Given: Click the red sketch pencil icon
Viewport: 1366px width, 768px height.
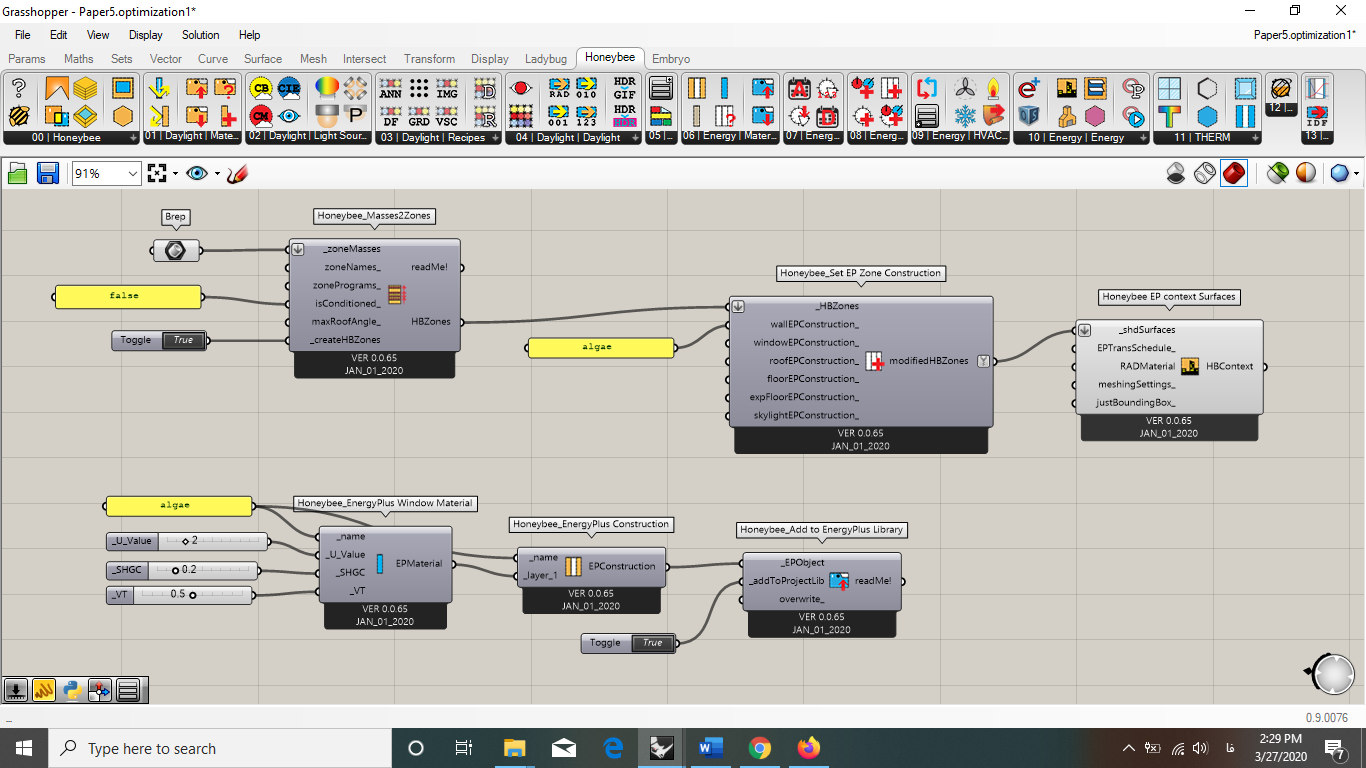Looking at the screenshot, I should click(x=237, y=174).
